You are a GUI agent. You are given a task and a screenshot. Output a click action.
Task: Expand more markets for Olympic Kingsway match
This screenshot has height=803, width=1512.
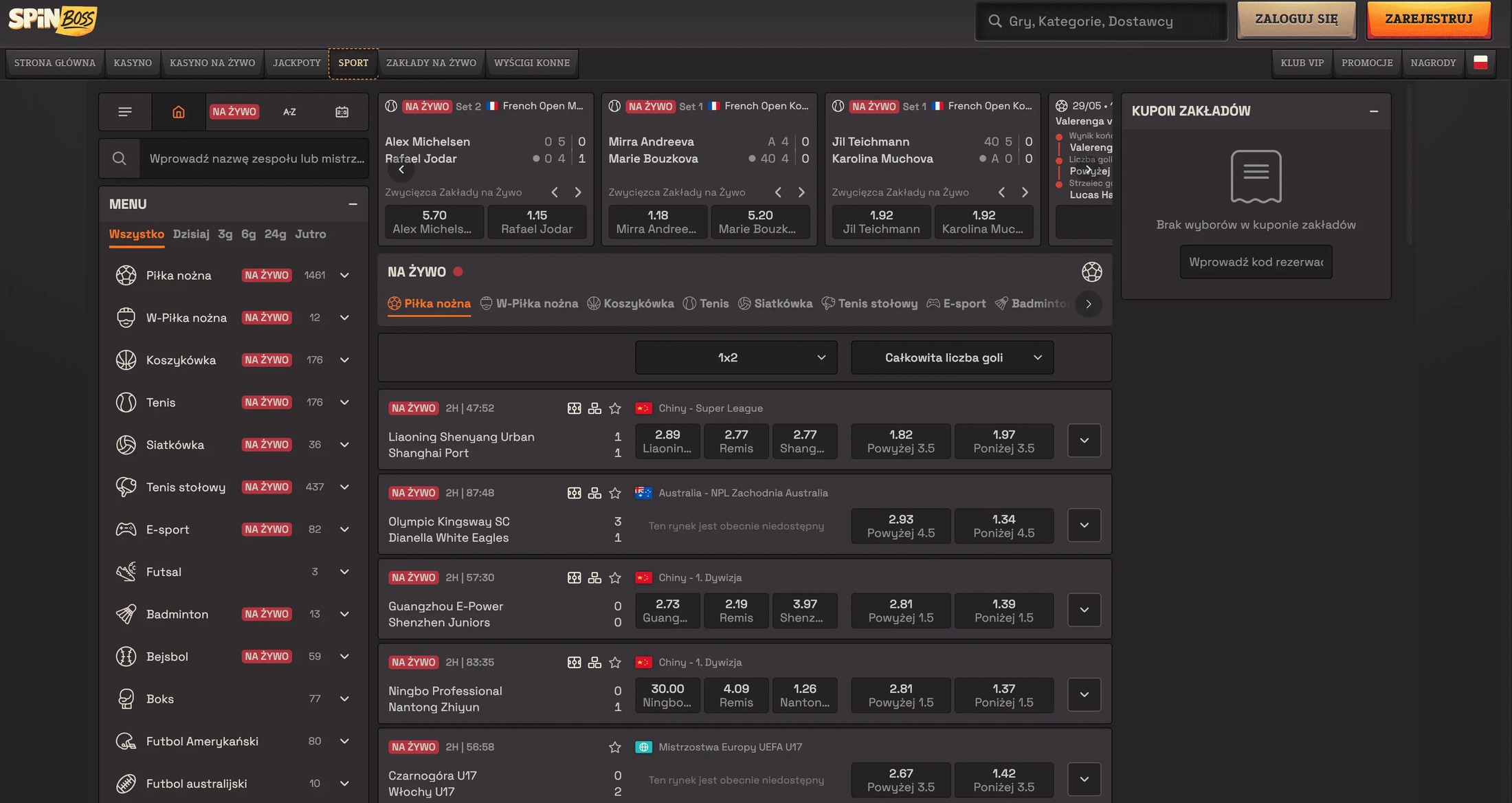point(1084,525)
